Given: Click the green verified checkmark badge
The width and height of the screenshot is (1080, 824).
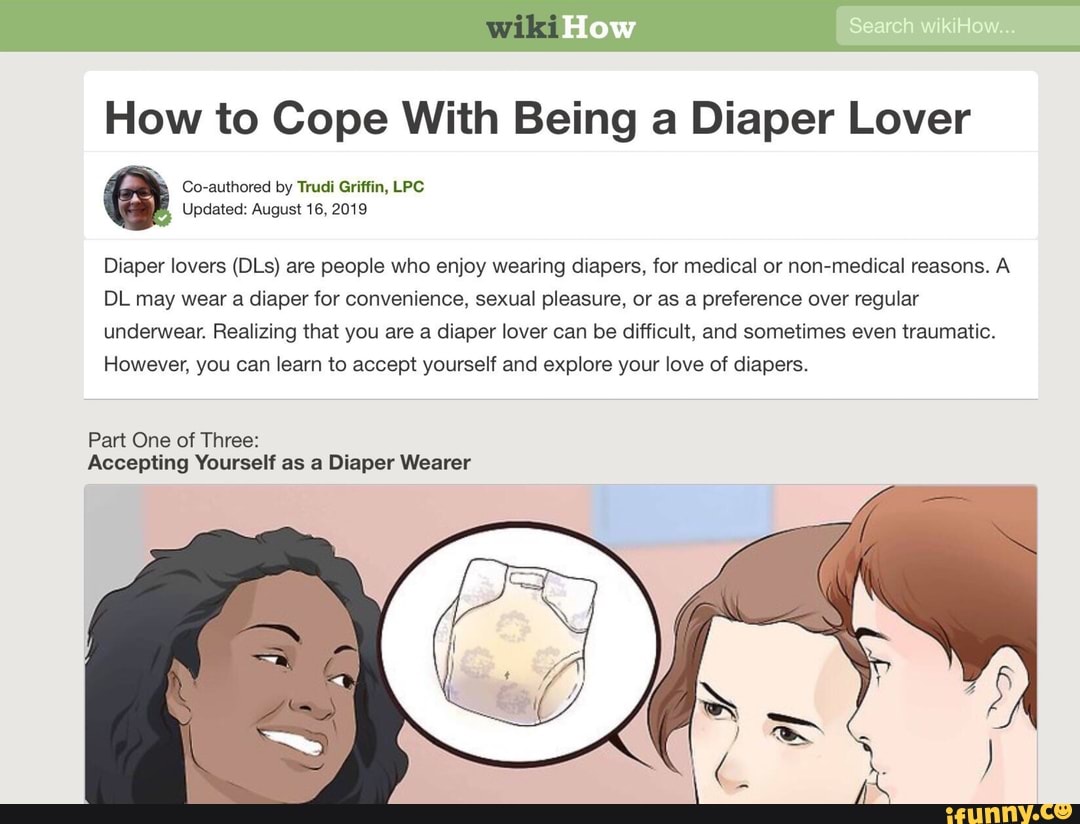Looking at the screenshot, I should tap(163, 218).
